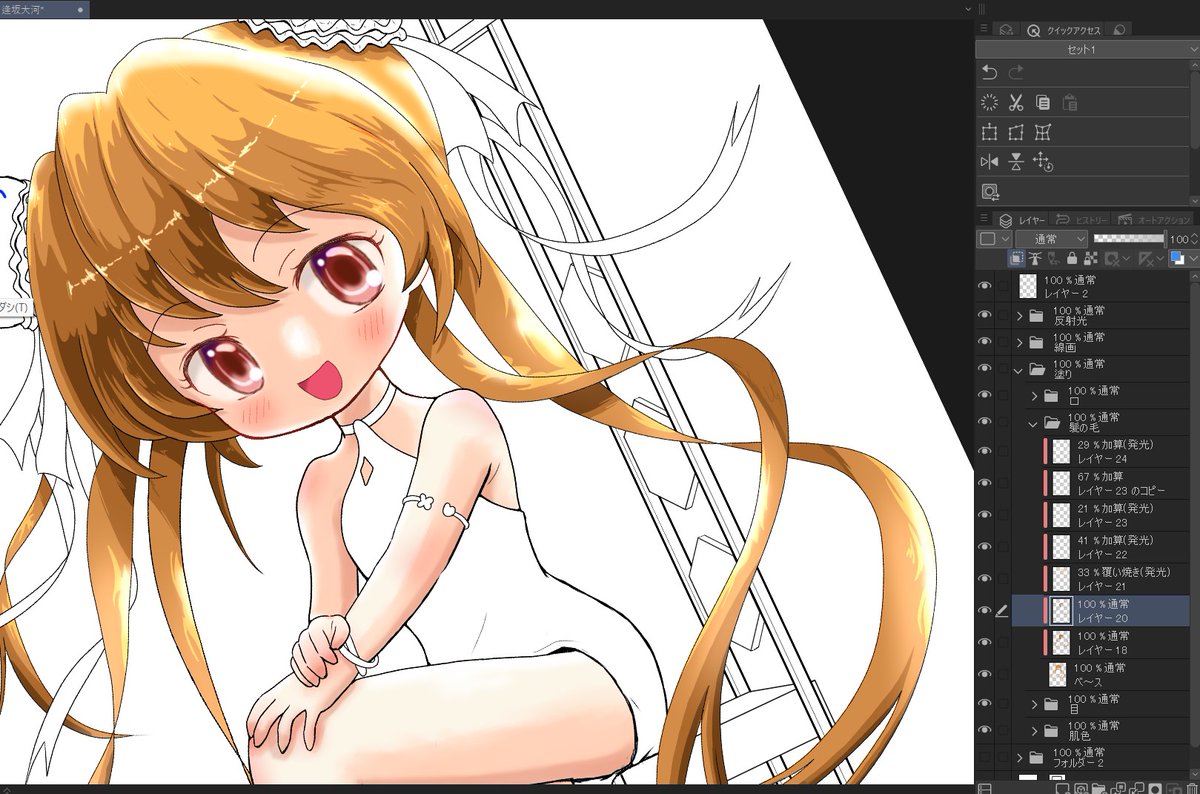The height and width of the screenshot is (794, 1200).
Task: Expand the 目 folder
Action: (x=1035, y=705)
